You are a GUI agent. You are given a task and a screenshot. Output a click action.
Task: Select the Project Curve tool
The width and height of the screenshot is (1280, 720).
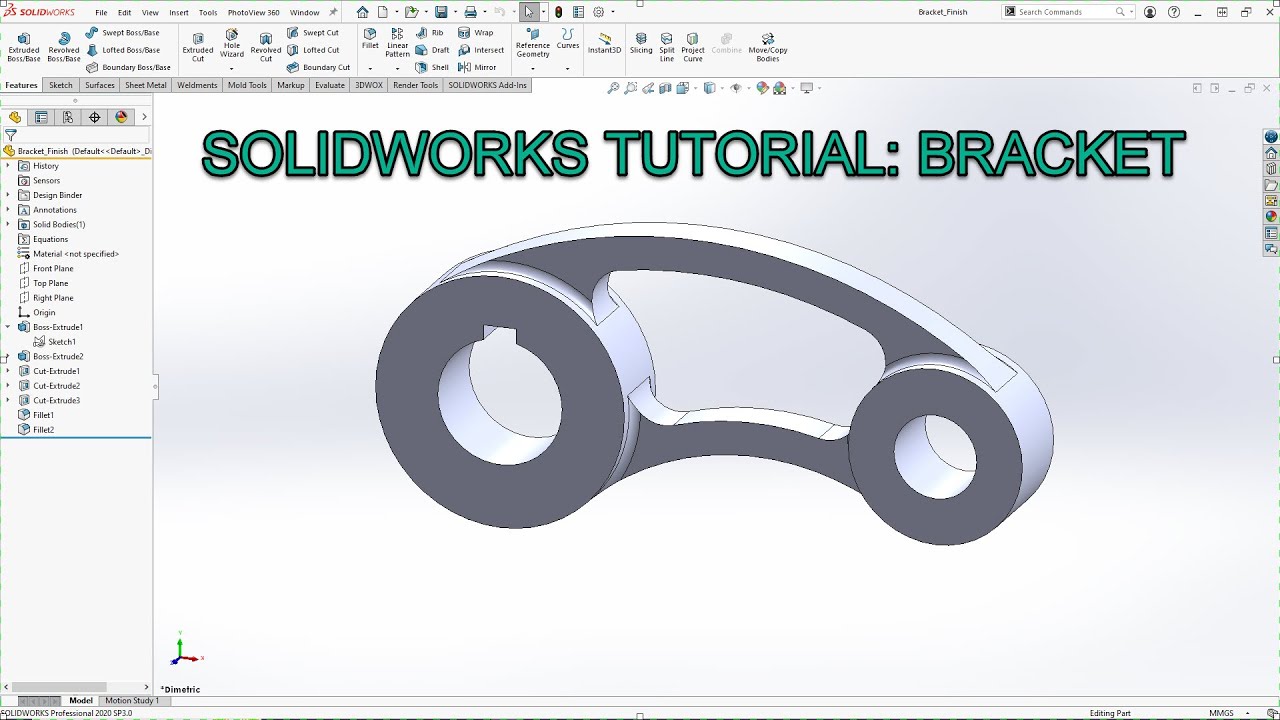(x=693, y=46)
